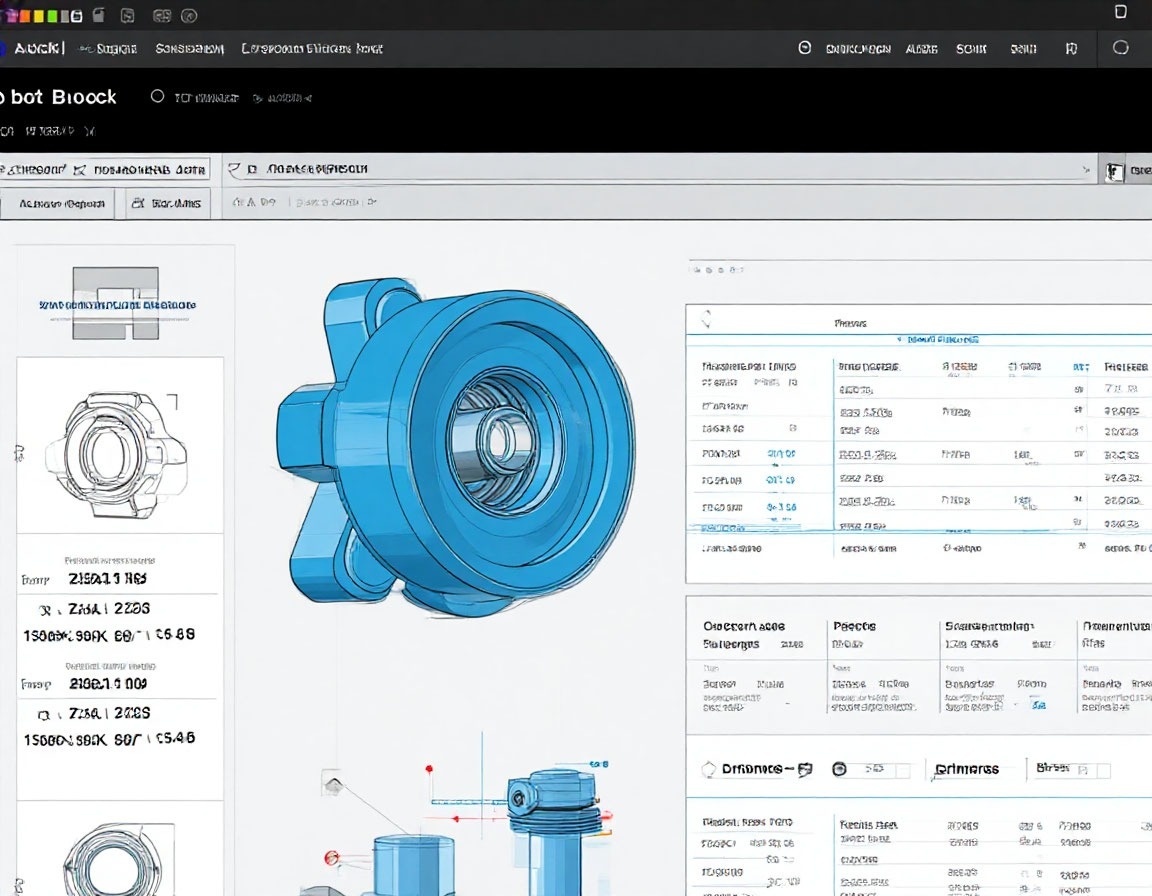Click the small blue link in the third column of the middle panel
The width and height of the screenshot is (1152, 896).
[1039, 705]
